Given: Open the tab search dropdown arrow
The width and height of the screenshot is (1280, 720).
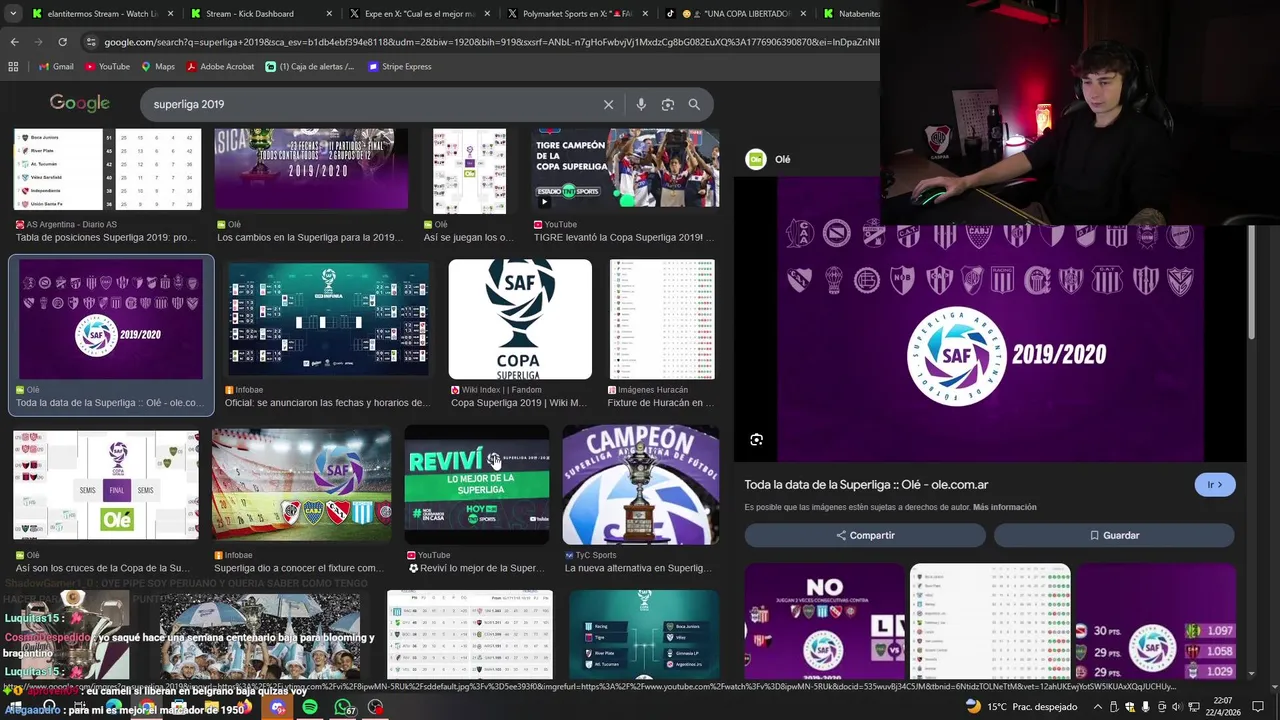Looking at the screenshot, I should pyautogui.click(x=13, y=14).
